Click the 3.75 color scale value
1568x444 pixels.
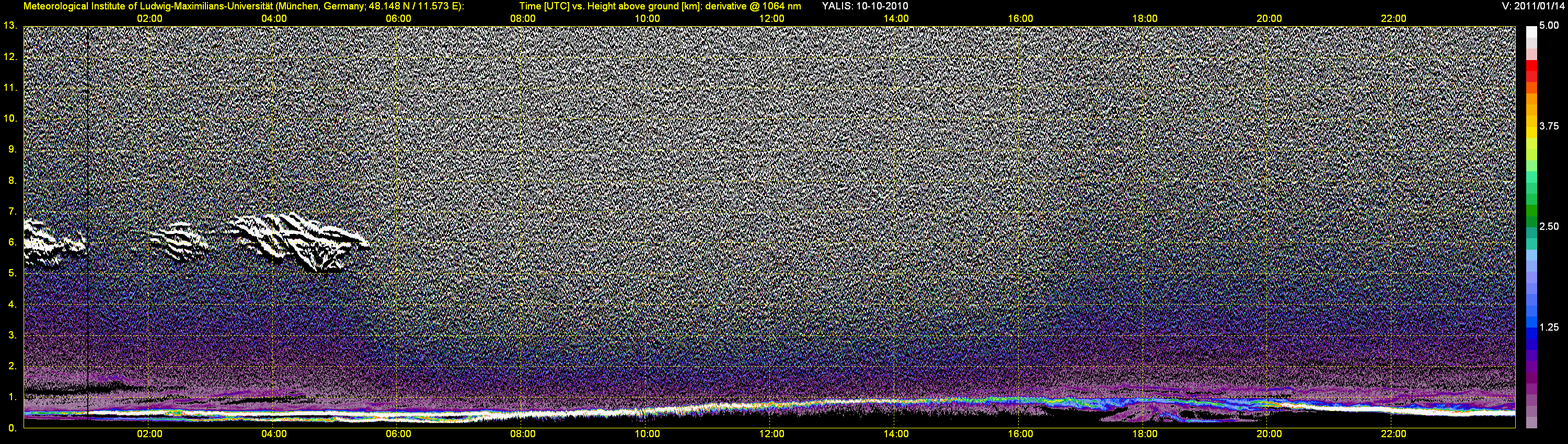(1549, 126)
